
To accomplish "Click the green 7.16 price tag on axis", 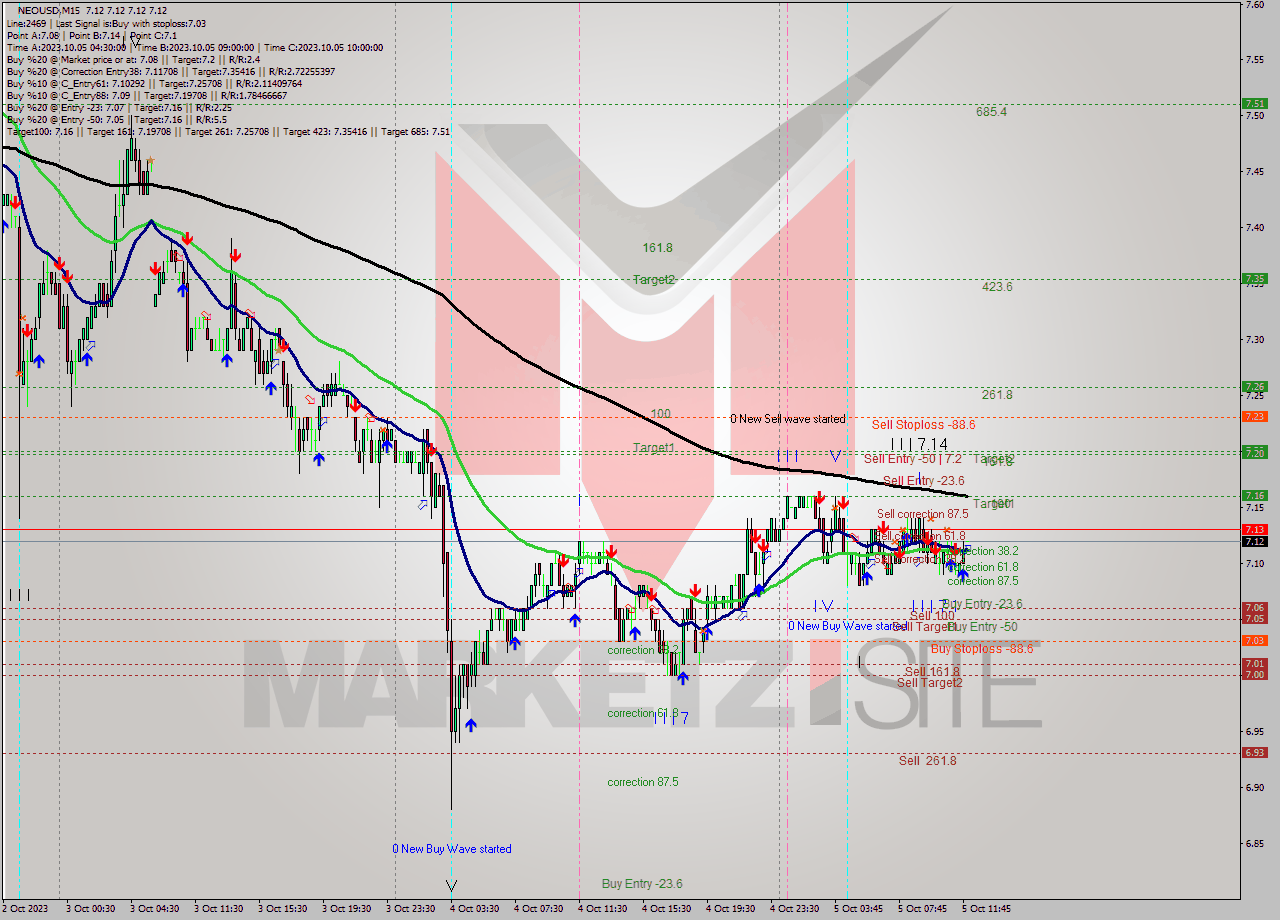I will point(1254,495).
